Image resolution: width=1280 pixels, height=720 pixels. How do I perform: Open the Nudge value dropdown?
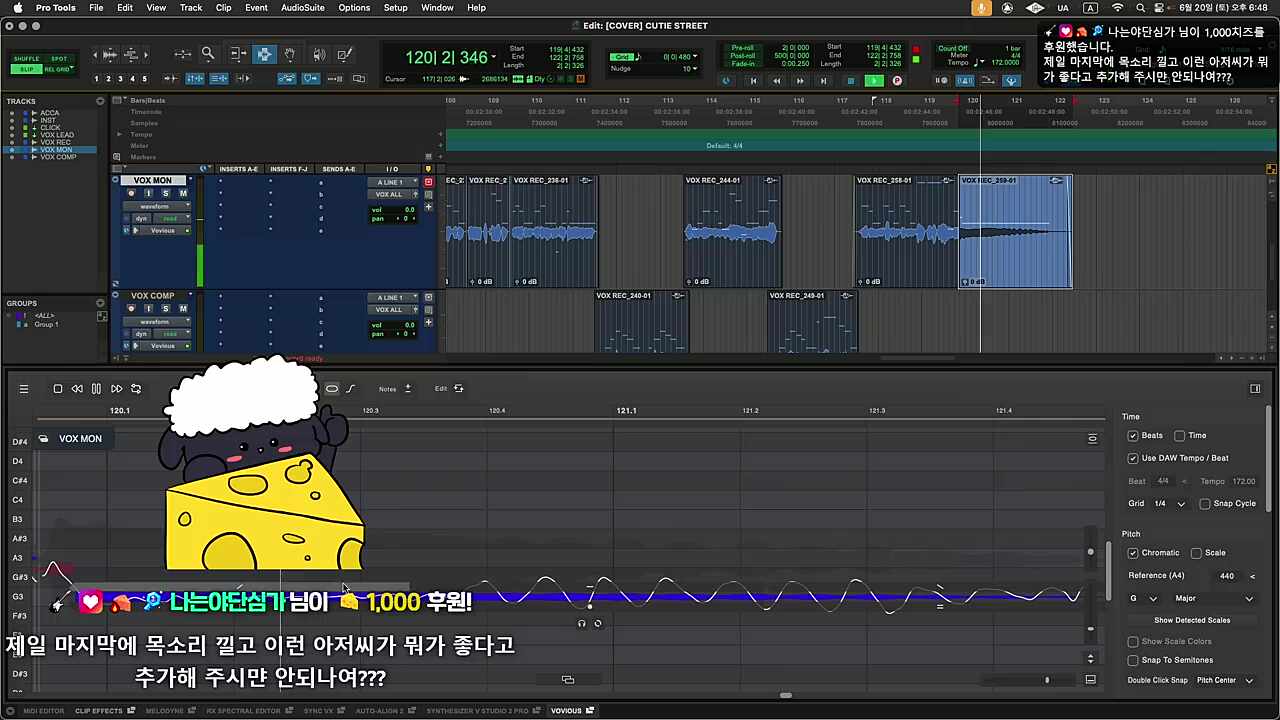(696, 69)
